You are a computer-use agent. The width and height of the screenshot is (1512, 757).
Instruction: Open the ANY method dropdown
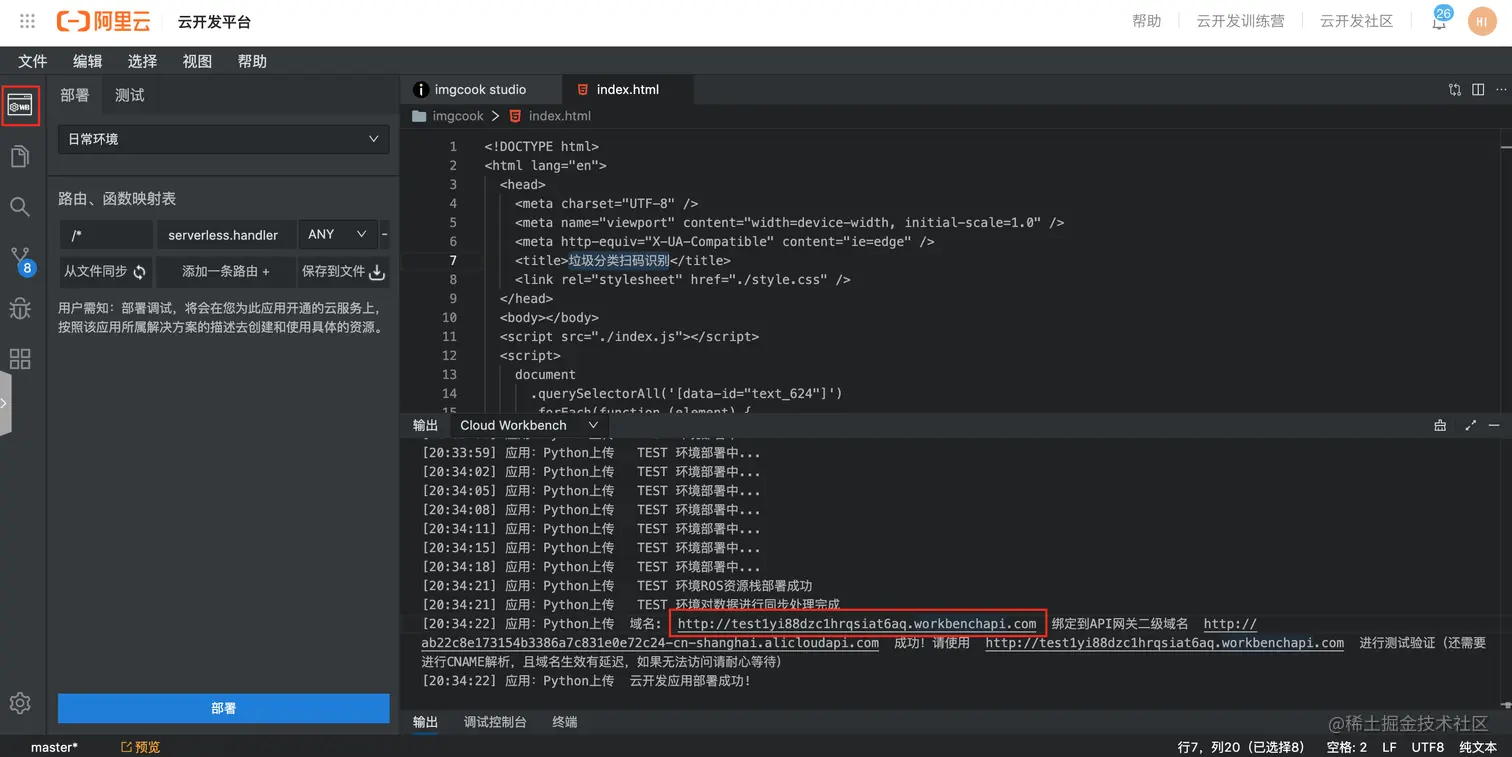(338, 234)
